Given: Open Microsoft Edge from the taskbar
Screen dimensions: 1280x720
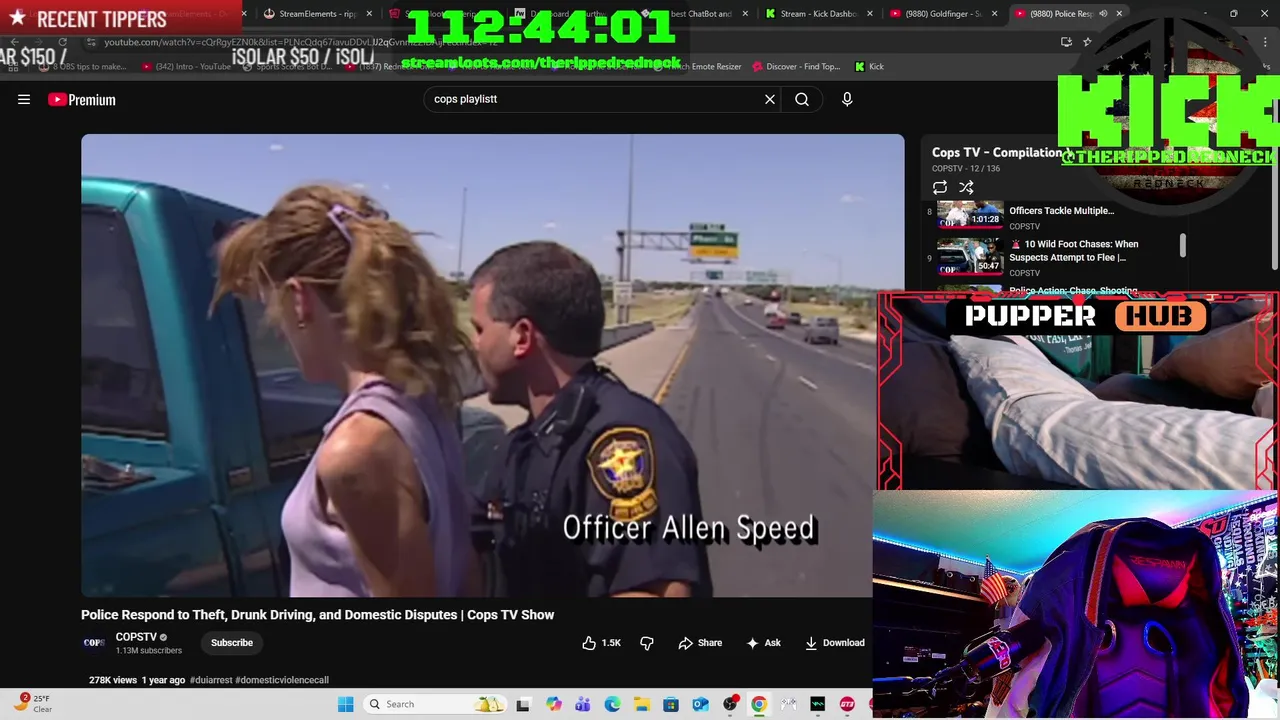Looking at the screenshot, I should tap(612, 704).
